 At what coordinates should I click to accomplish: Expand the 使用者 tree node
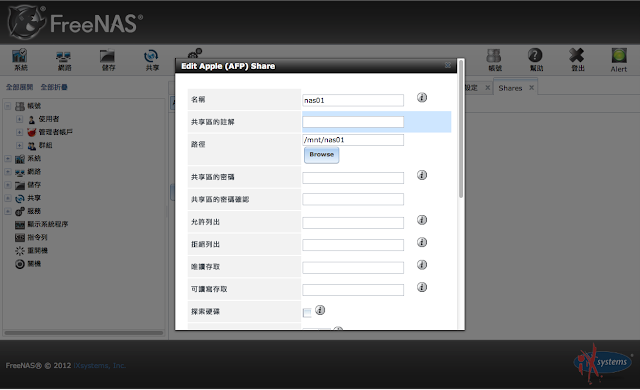tap(19, 119)
